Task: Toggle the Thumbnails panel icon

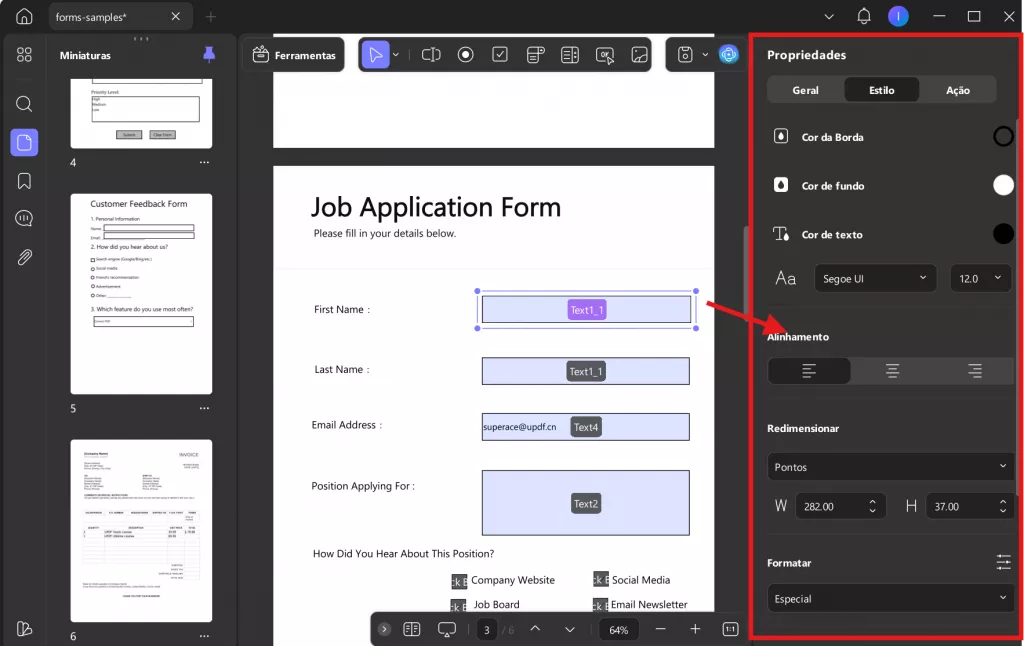Action: click(24, 142)
